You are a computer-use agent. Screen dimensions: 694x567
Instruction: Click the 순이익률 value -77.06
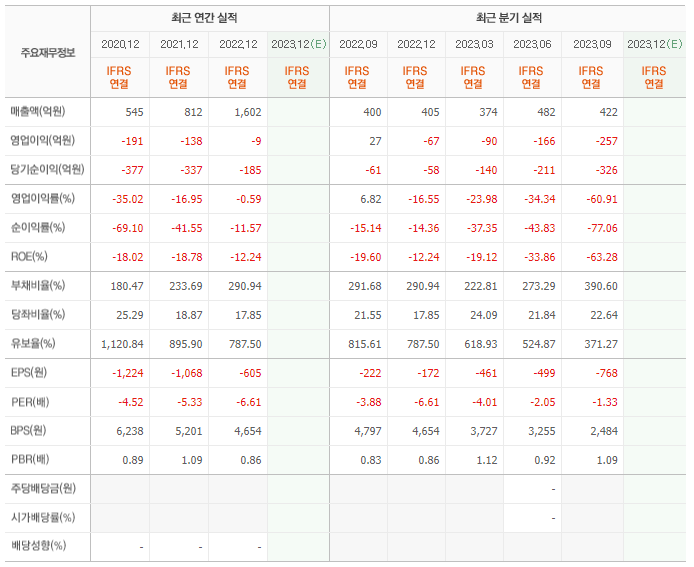click(602, 228)
